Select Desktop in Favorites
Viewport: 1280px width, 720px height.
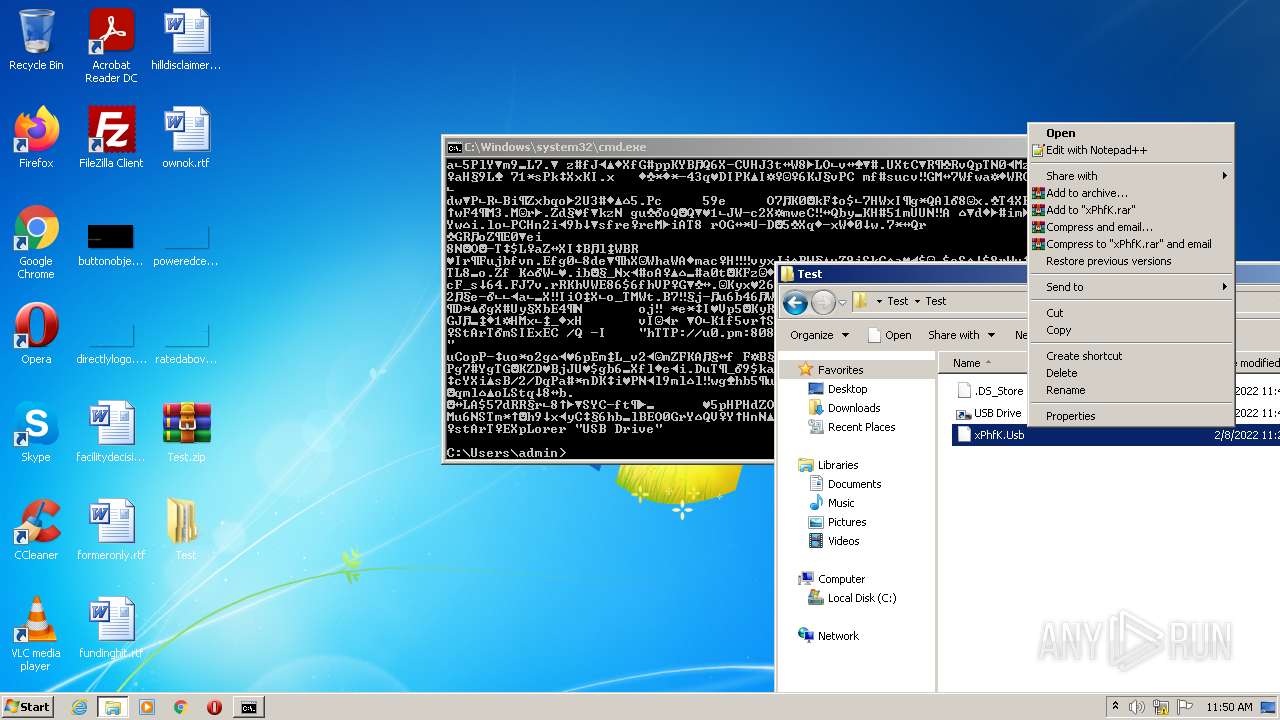coord(847,389)
